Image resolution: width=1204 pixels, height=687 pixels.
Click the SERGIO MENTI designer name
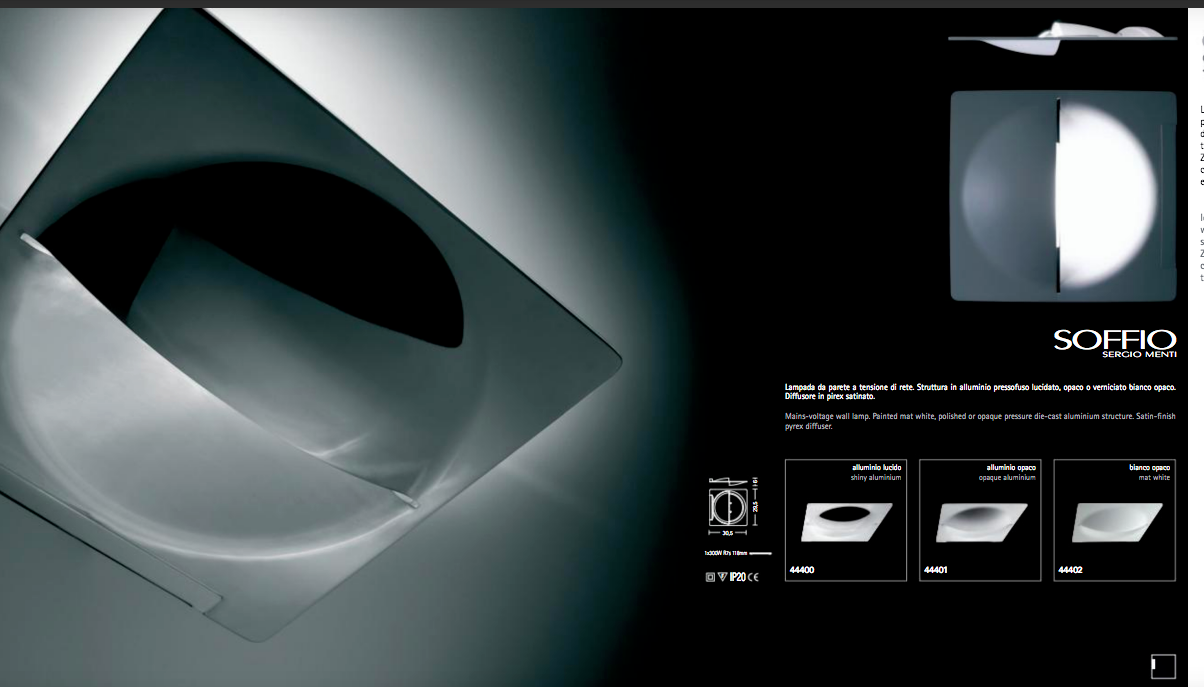1139,354
